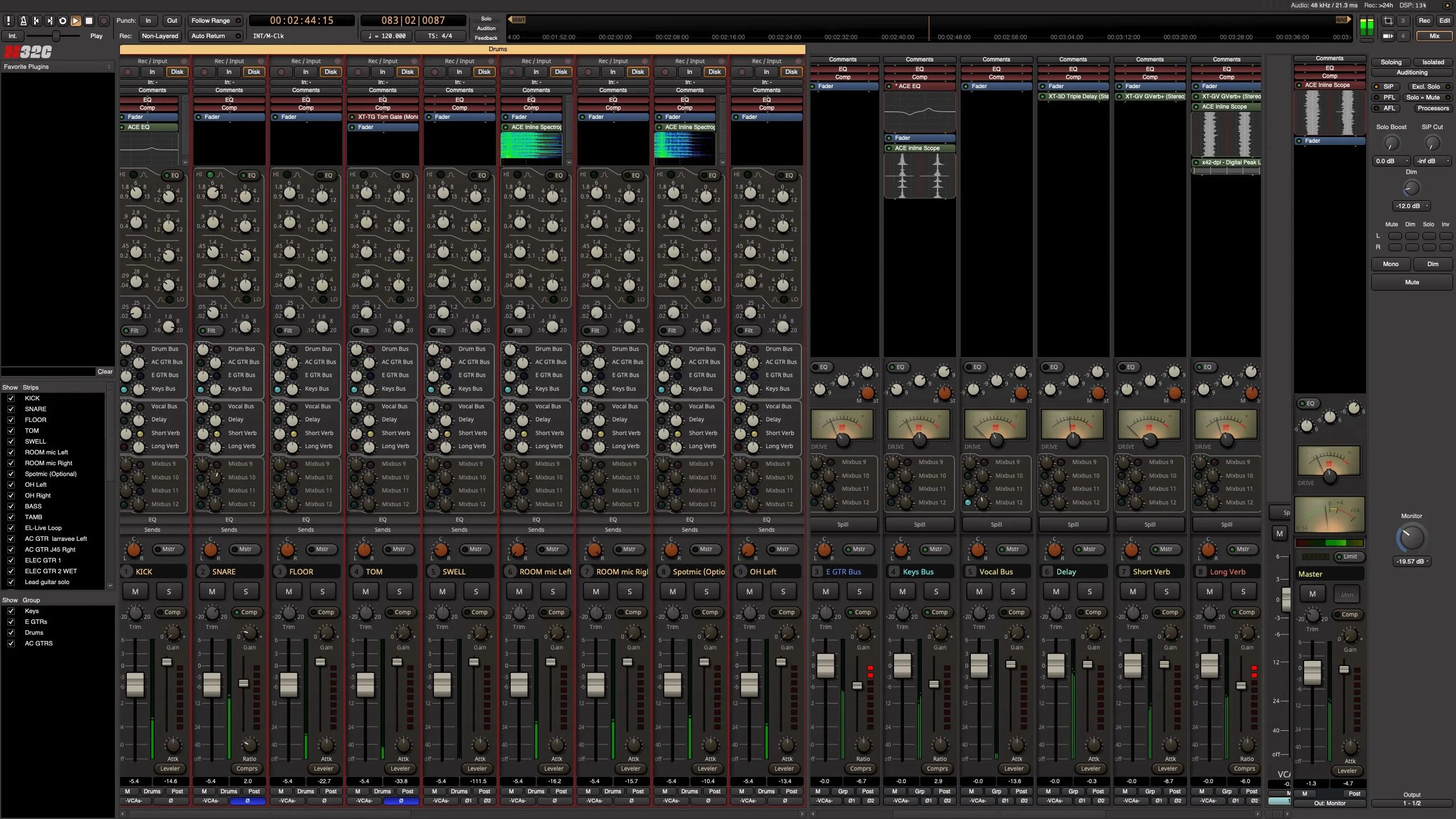The width and height of the screenshot is (1456, 819).
Task: Mute the KICK channel strip
Action: (135, 591)
